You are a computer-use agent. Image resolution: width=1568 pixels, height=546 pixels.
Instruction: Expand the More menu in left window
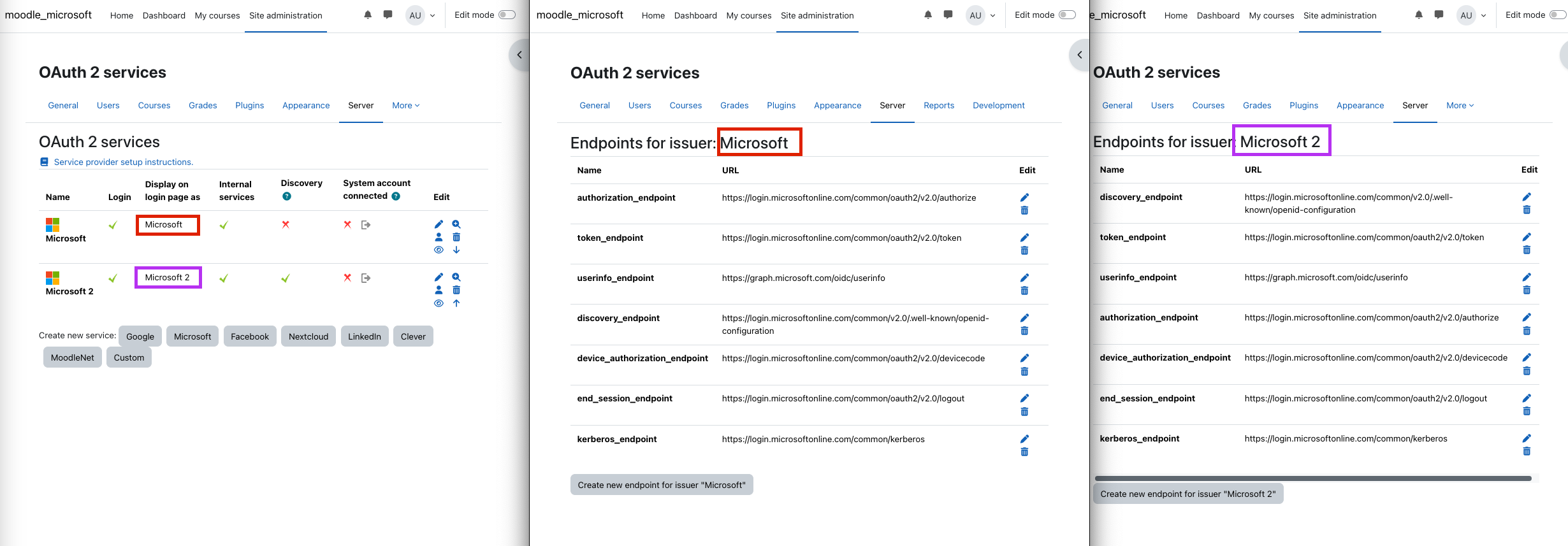406,105
